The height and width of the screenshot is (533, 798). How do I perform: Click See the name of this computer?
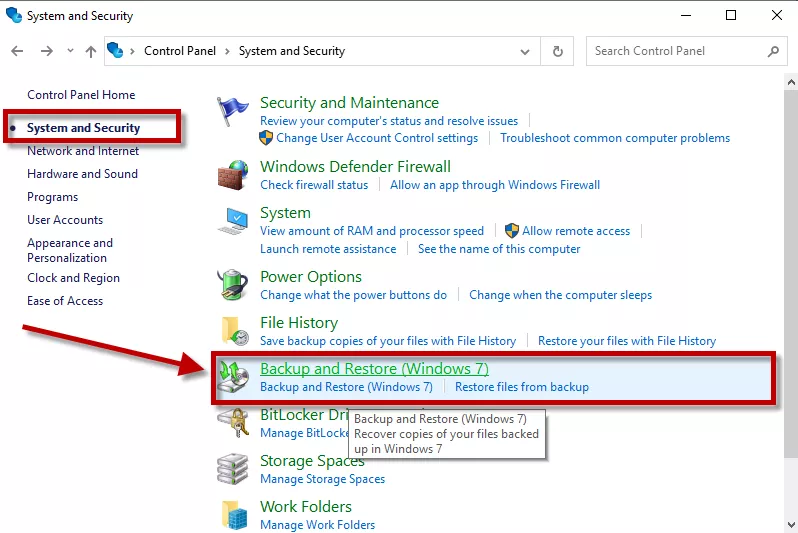(x=499, y=249)
